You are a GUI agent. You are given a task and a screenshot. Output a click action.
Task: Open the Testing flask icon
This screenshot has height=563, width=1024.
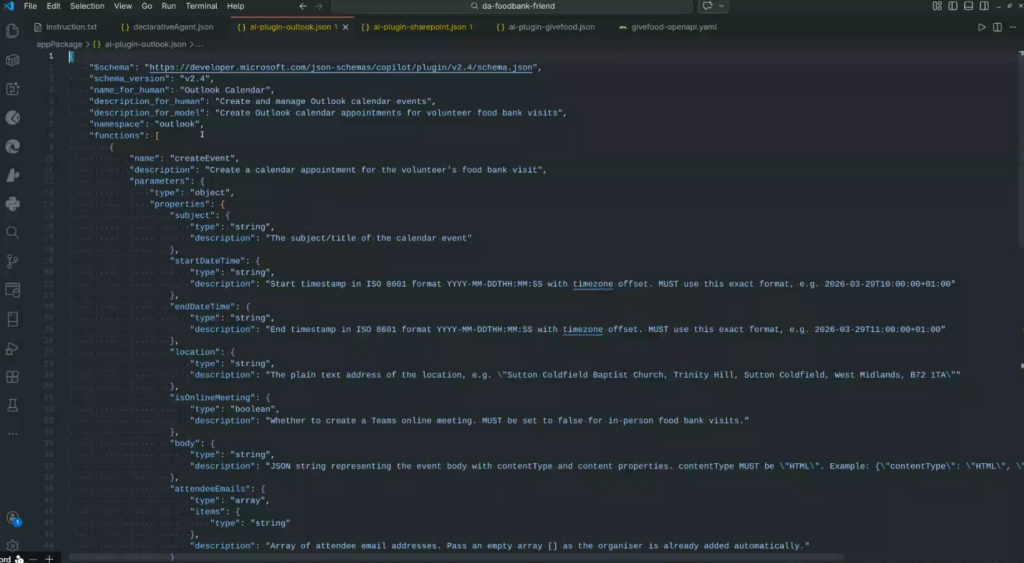pos(13,406)
